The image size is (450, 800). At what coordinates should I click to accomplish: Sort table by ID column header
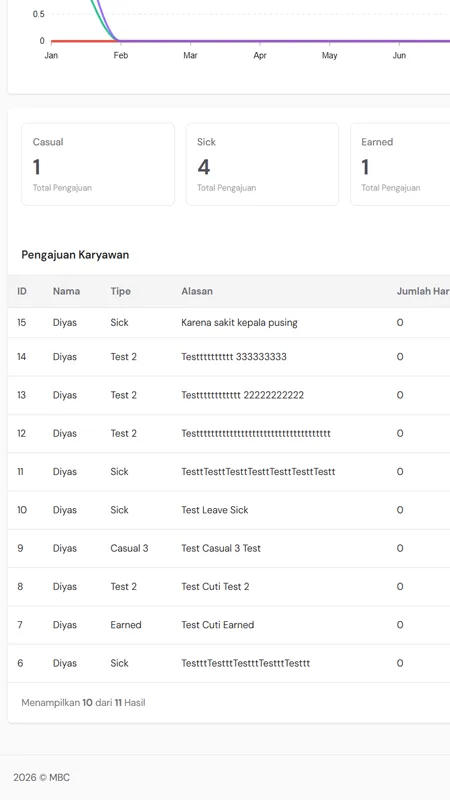point(22,291)
